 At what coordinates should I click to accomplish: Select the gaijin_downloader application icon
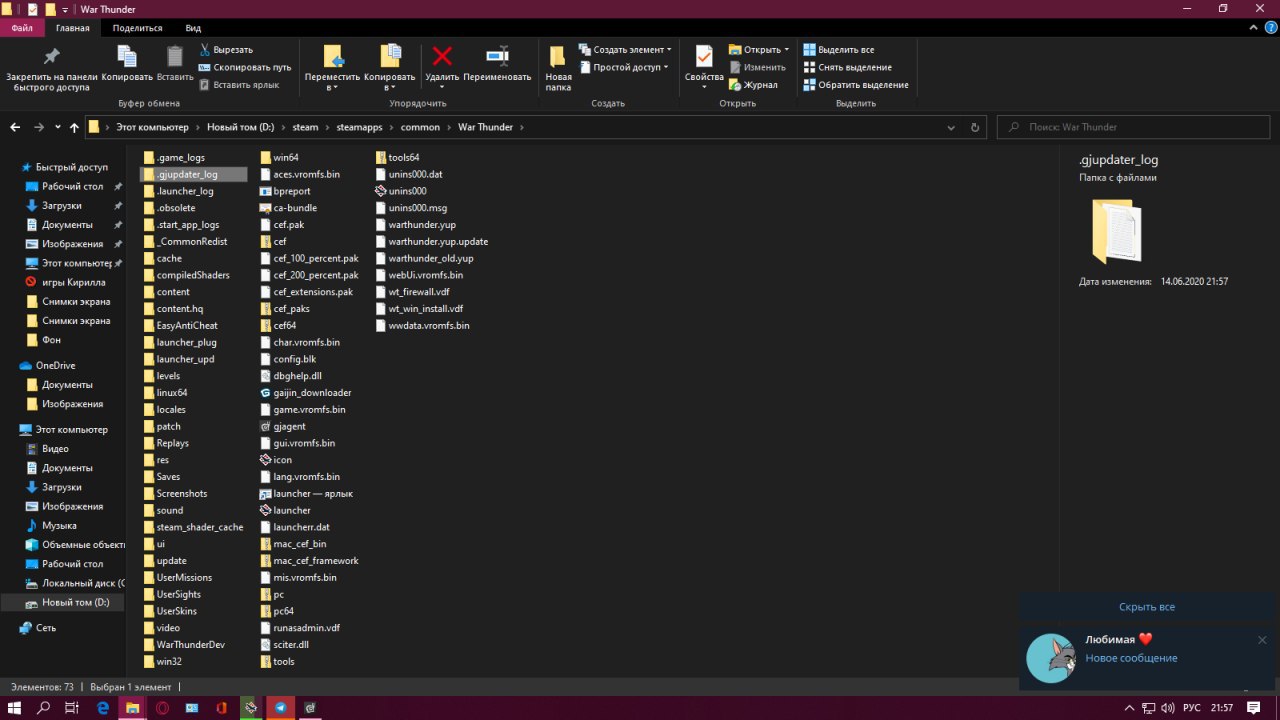265,392
